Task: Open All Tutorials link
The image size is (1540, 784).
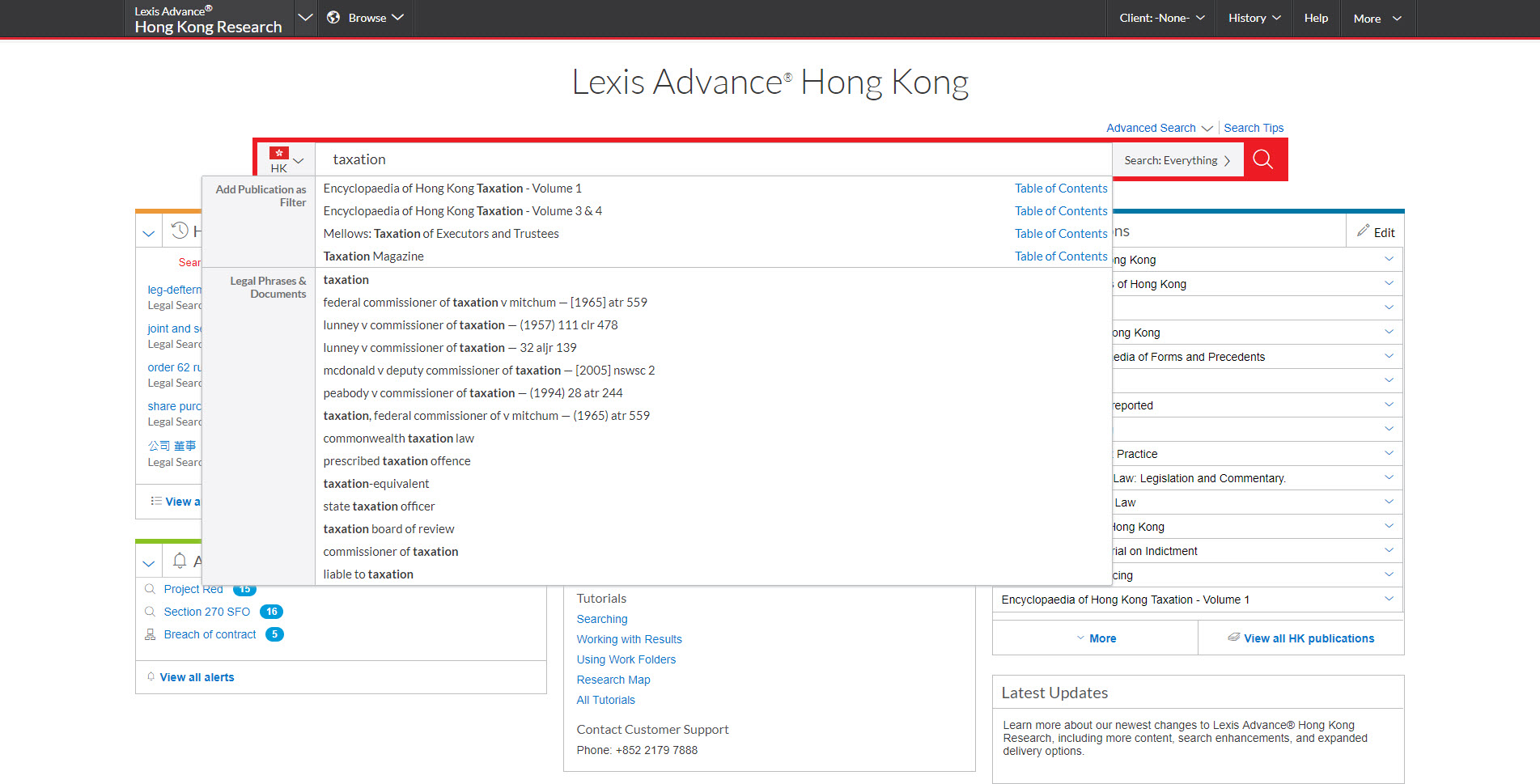Action: [605, 700]
